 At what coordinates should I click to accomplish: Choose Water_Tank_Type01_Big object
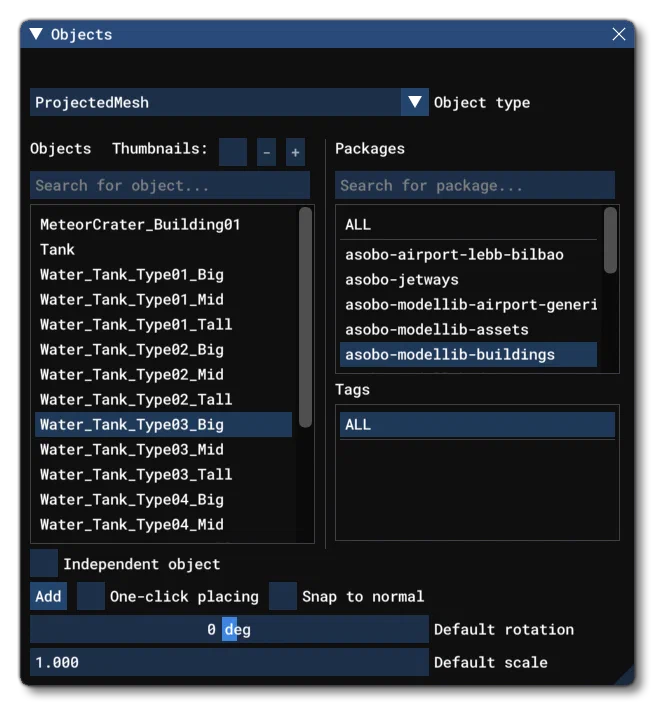[x=163, y=274]
